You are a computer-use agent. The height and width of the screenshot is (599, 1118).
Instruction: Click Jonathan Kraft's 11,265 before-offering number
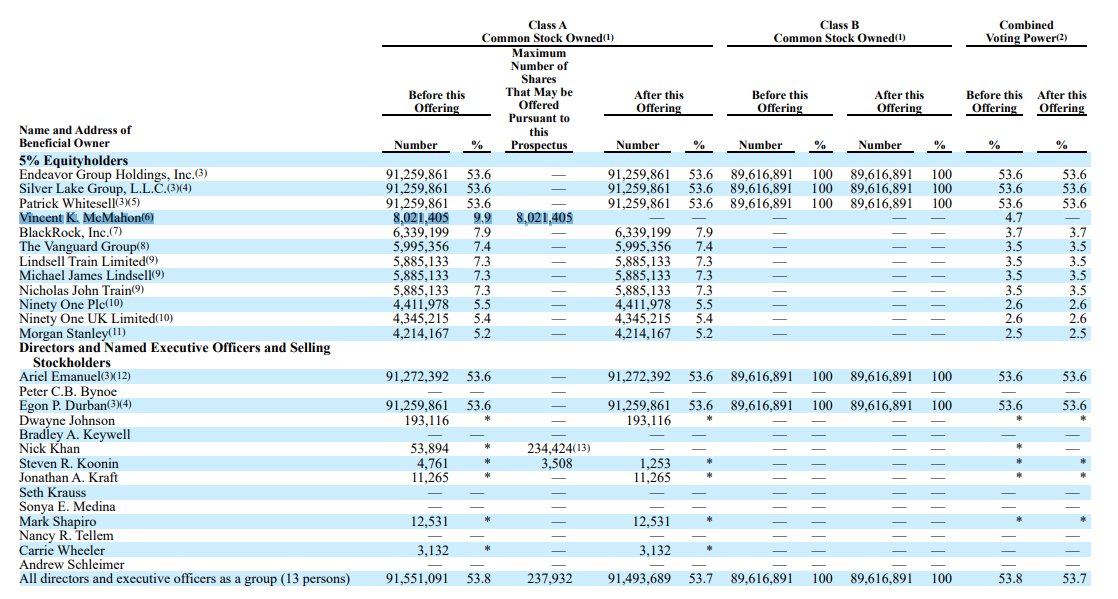pos(430,478)
